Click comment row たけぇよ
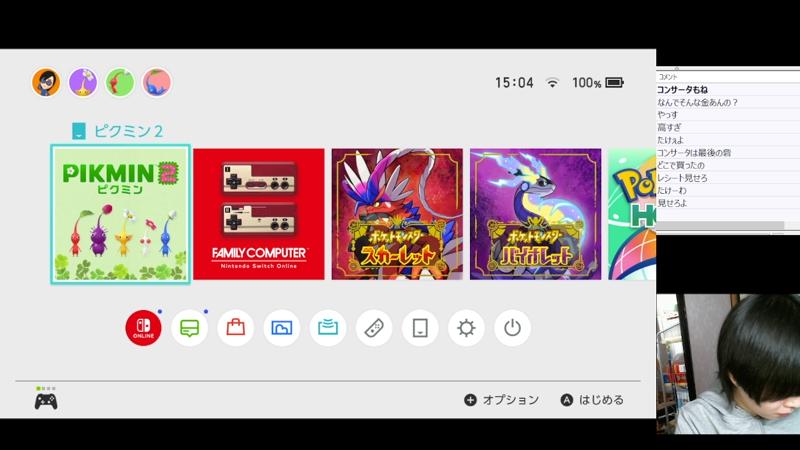 (728, 140)
